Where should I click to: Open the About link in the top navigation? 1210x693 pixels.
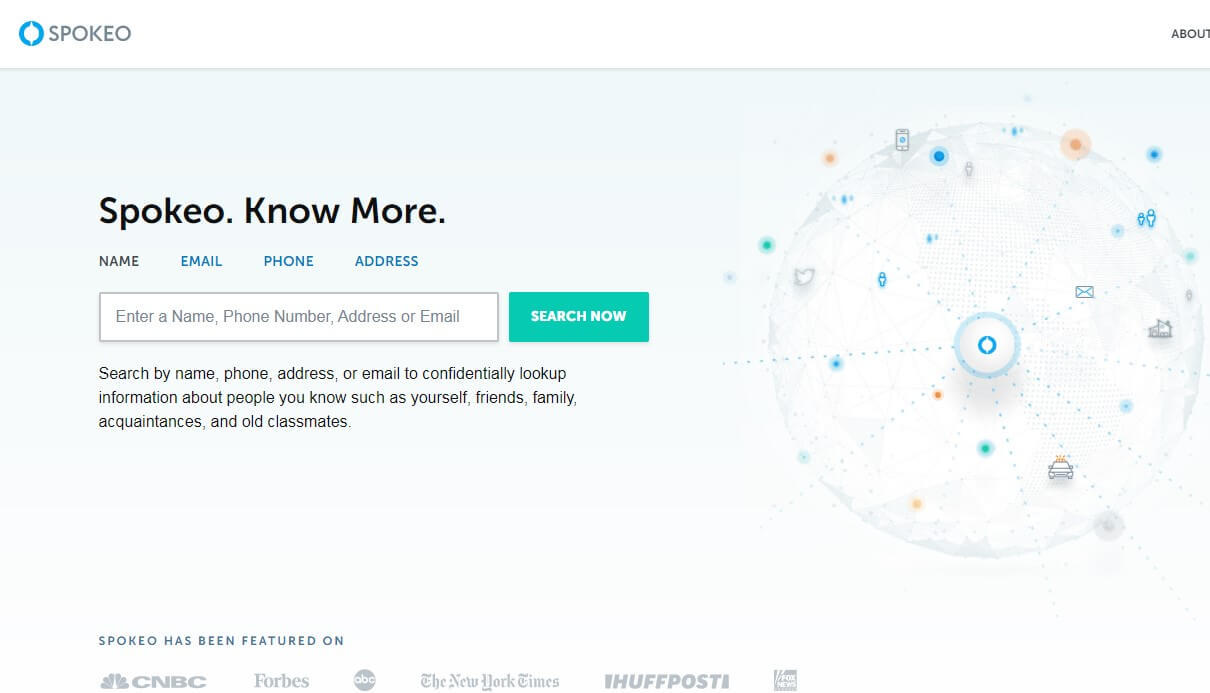[x=1190, y=34]
